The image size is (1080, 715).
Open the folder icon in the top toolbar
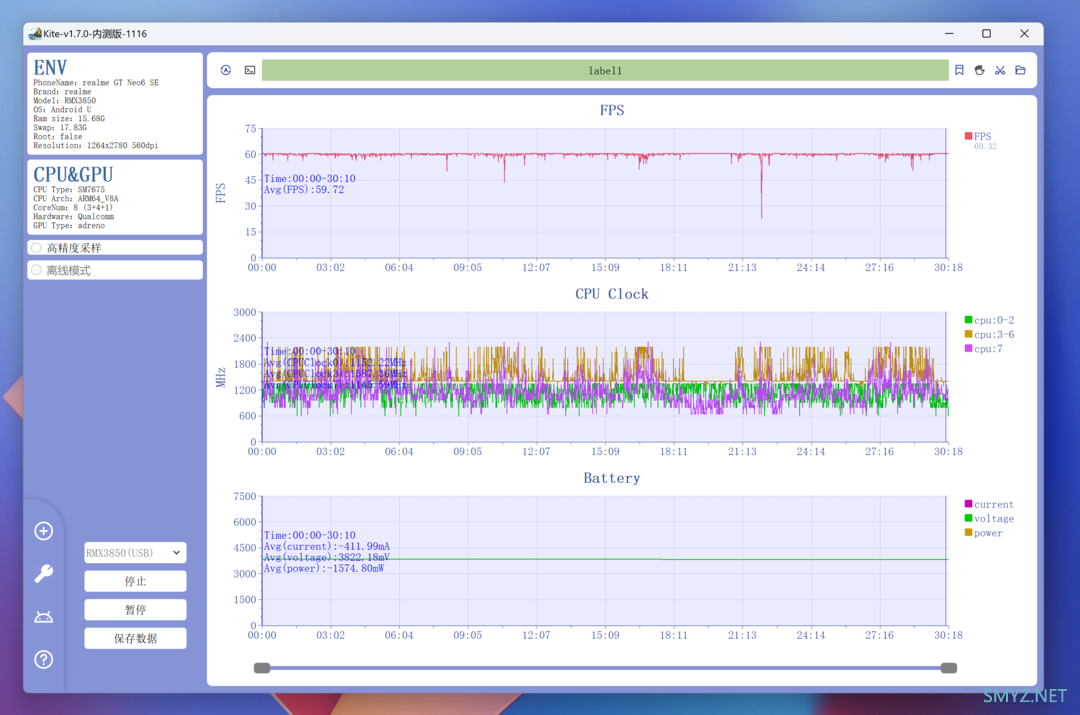[1021, 70]
